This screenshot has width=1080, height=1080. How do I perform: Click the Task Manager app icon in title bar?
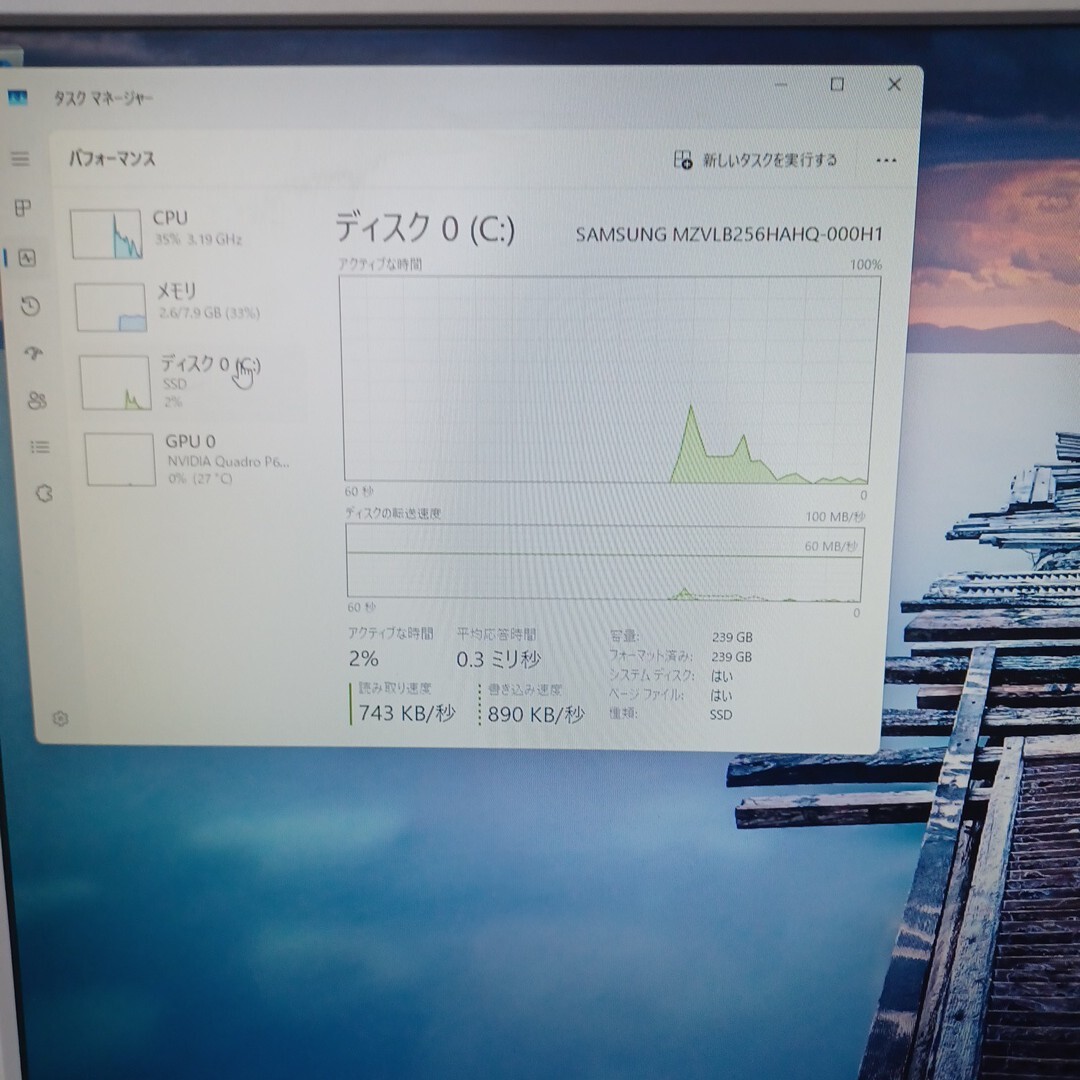pyautogui.click(x=17, y=98)
